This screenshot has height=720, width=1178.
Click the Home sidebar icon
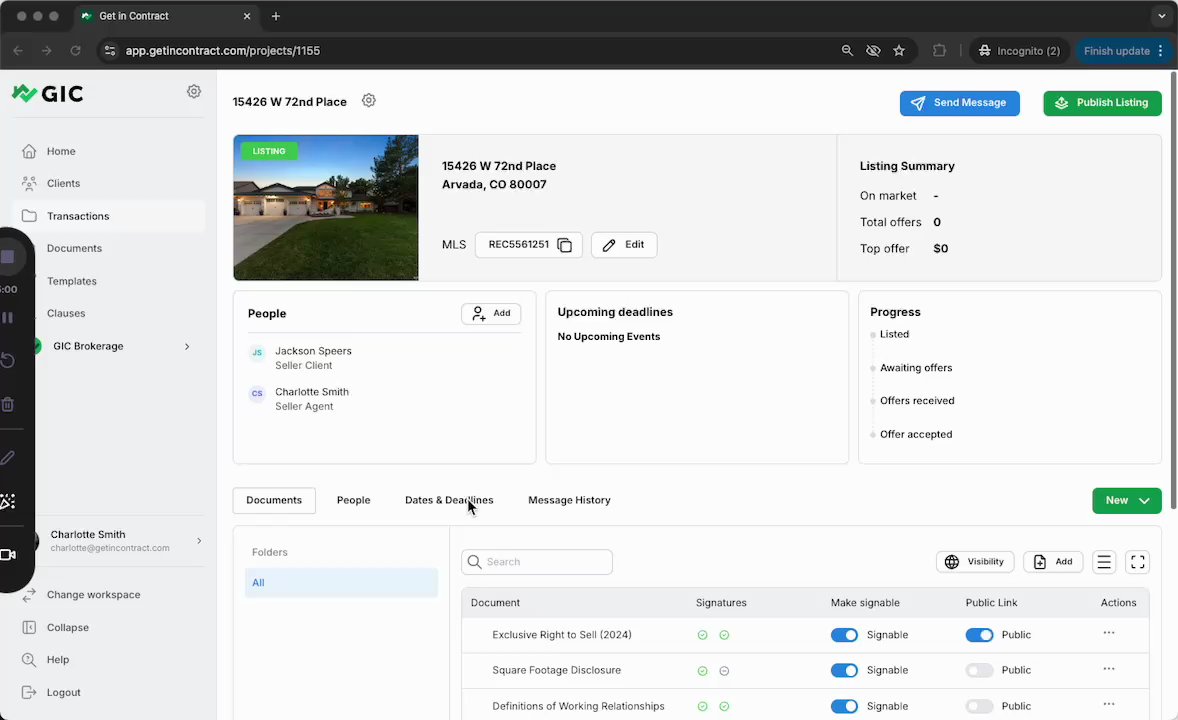coord(29,151)
